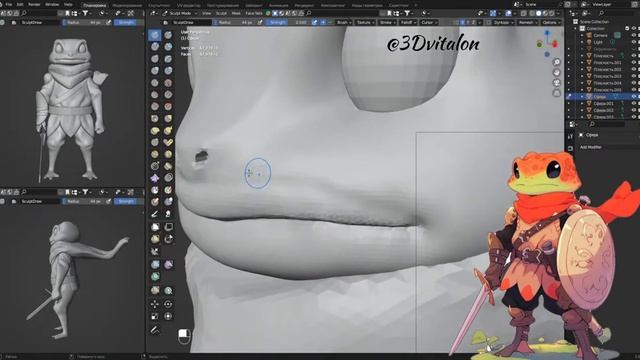The height and width of the screenshot is (360, 640).
Task: Adjust main viewport Strength slider
Action: point(289,22)
